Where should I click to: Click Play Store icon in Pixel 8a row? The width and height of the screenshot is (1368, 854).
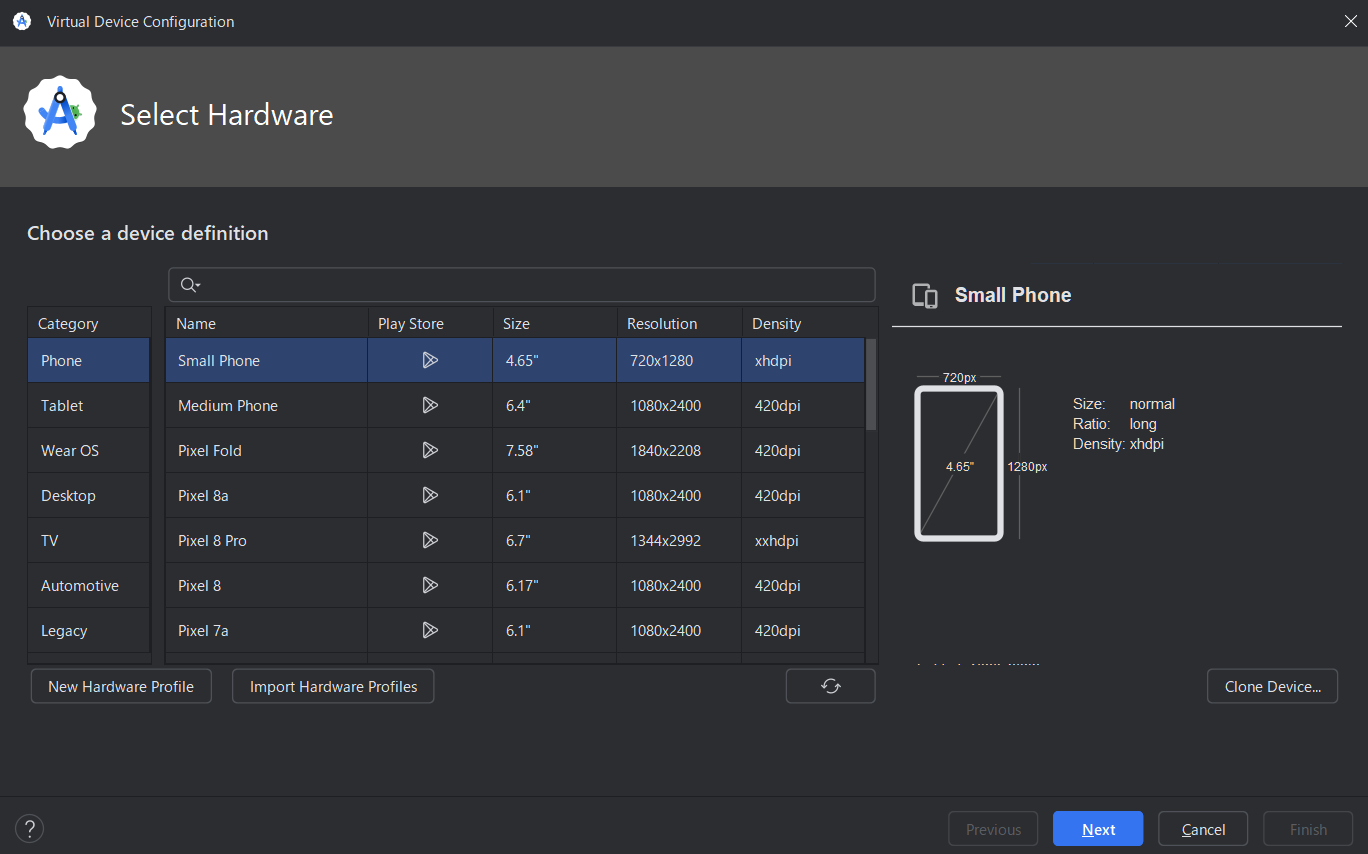point(430,495)
